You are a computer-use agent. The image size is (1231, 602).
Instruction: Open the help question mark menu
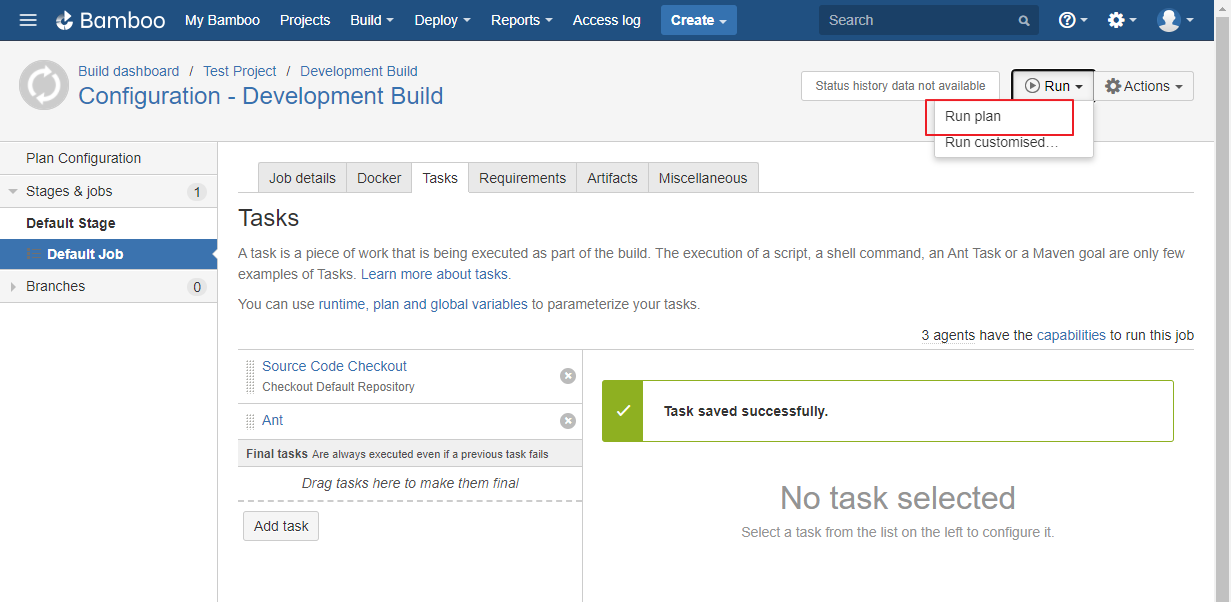1074,20
